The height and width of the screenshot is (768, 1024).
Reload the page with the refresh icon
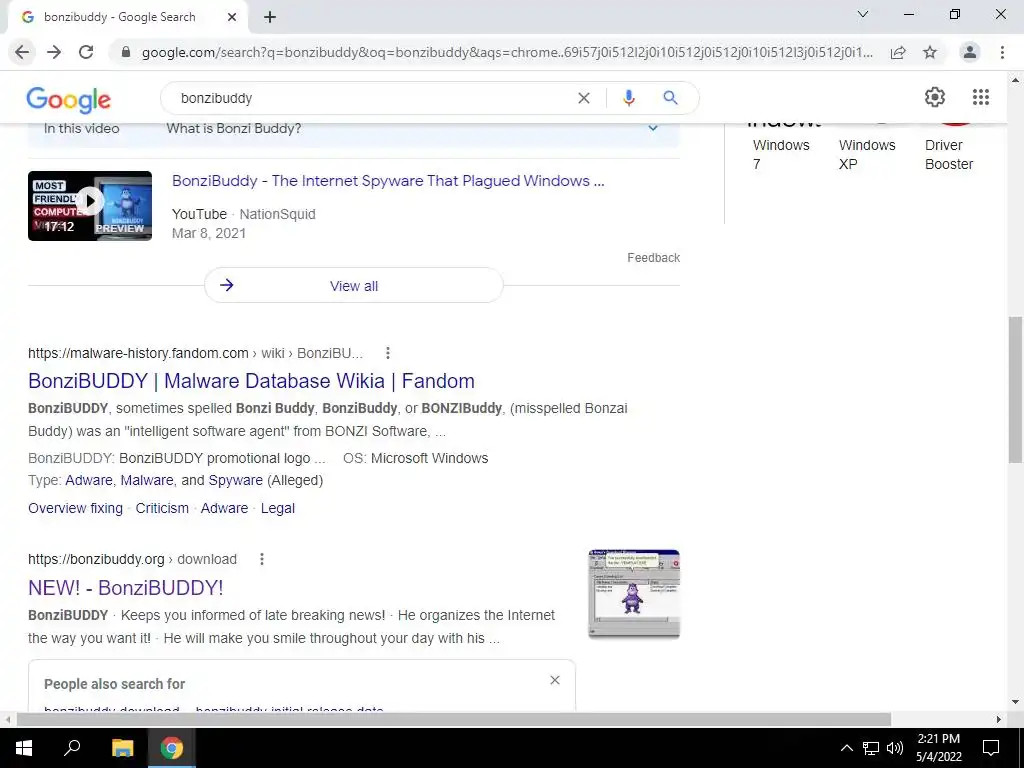tap(86, 52)
